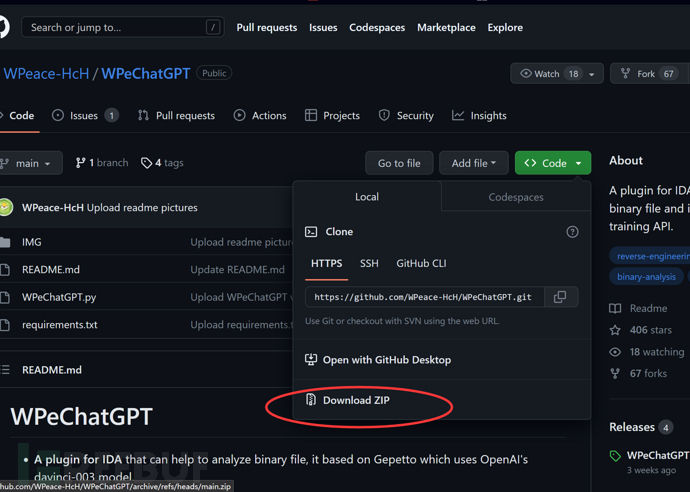Open Issues in top navigation

click(x=323, y=28)
